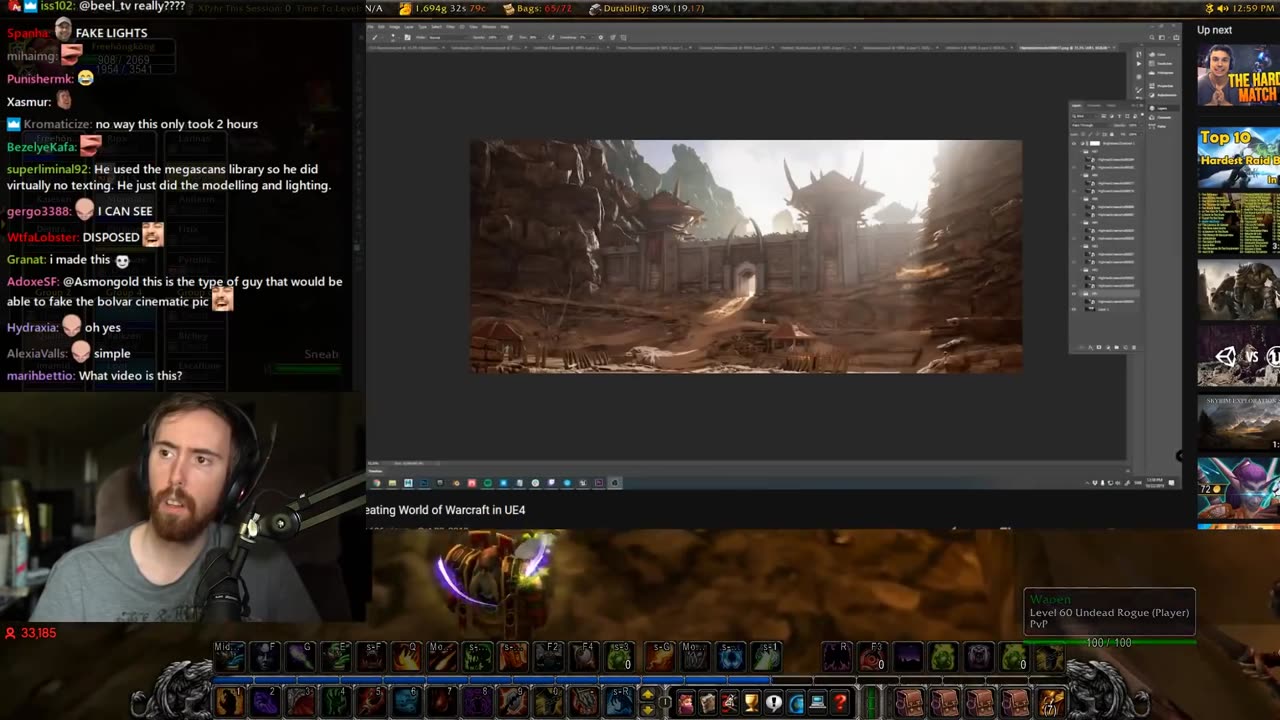Page the action bar down with the arrow

click(x=647, y=710)
